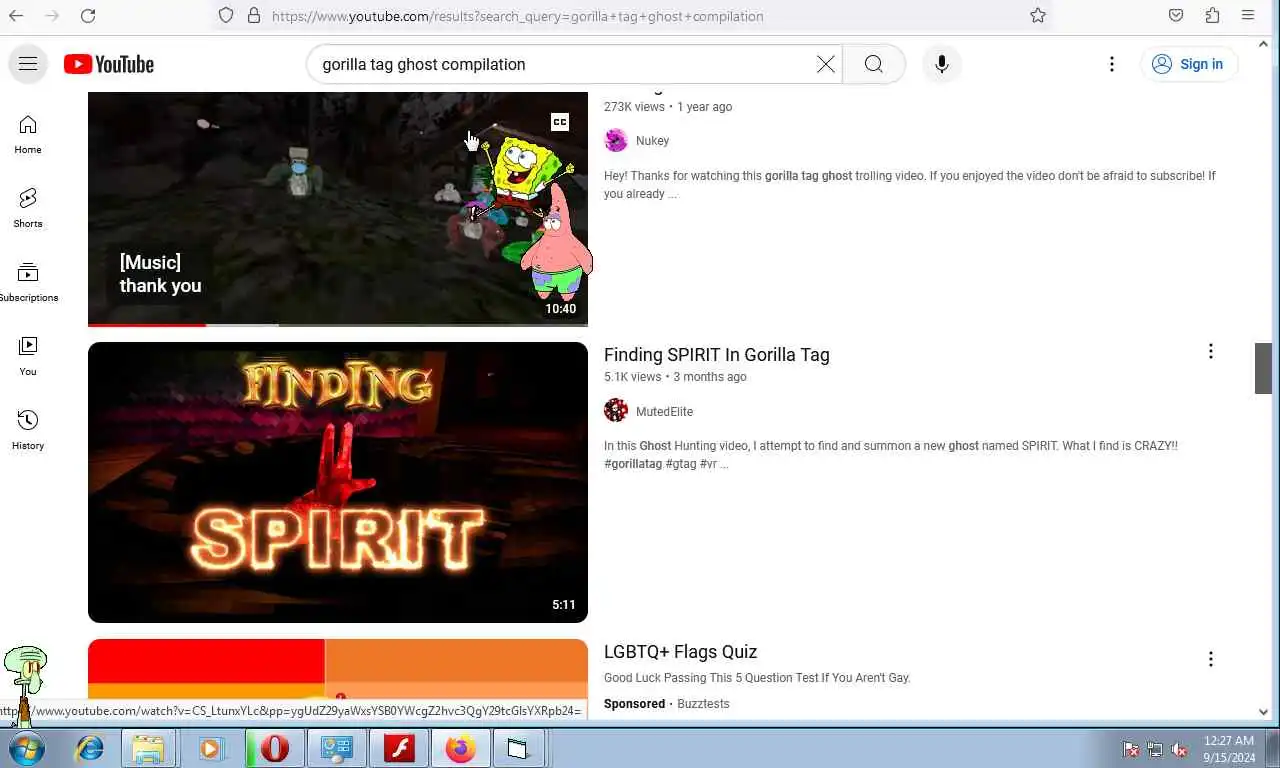Click the Buzztests sponsor name
The image size is (1280, 768).
pos(703,704)
